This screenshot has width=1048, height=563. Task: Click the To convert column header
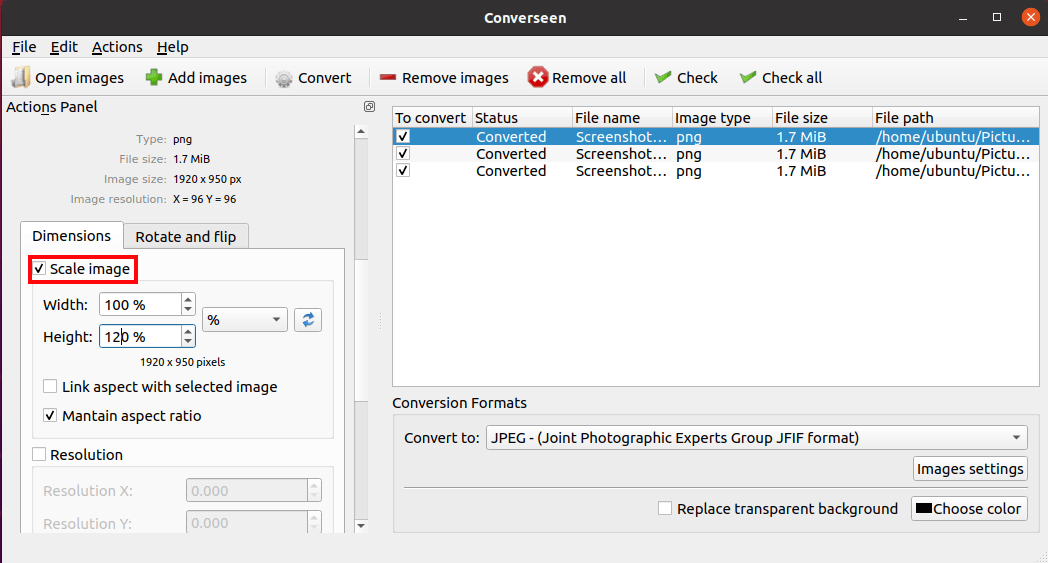coord(432,118)
